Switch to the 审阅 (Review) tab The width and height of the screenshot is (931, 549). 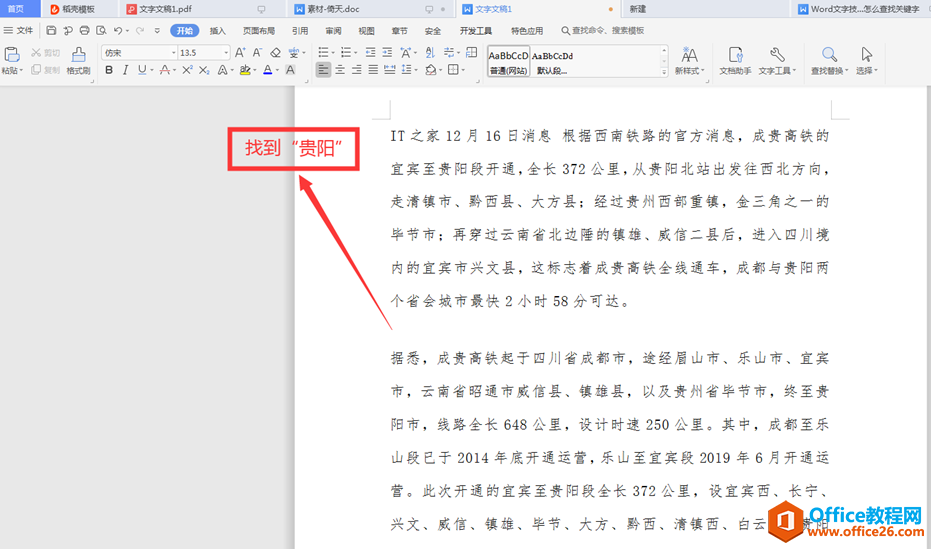click(333, 30)
